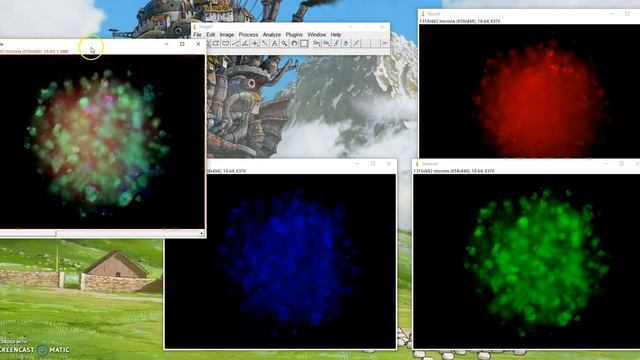This screenshot has width=640, height=360.
Task: Minimize the blue channel window
Action: 357,164
